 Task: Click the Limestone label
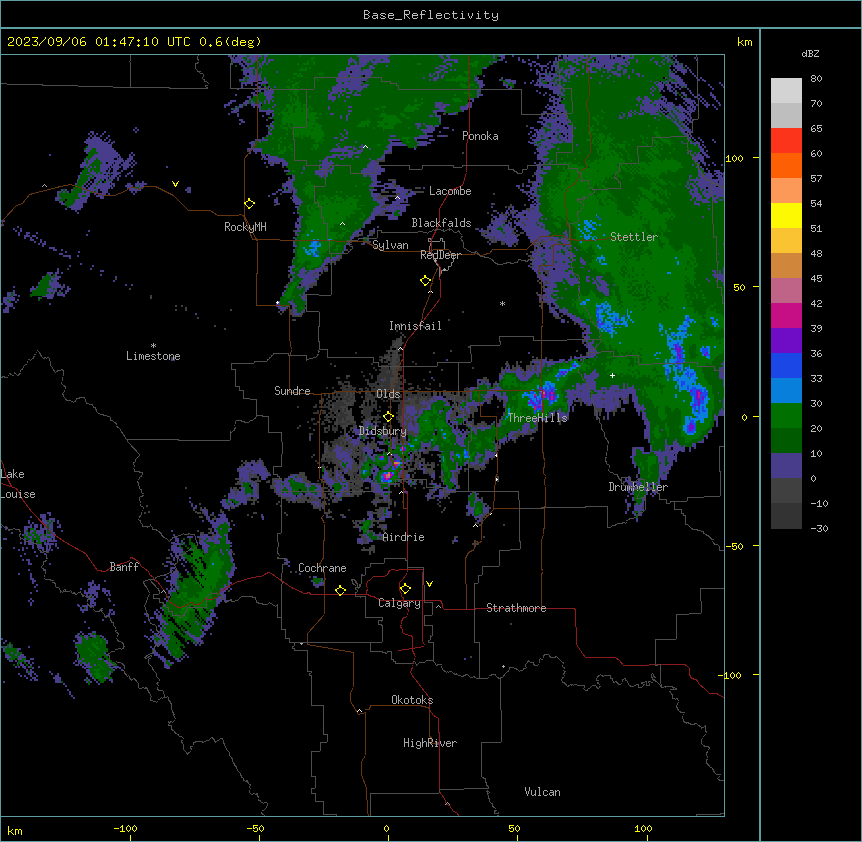point(153,356)
